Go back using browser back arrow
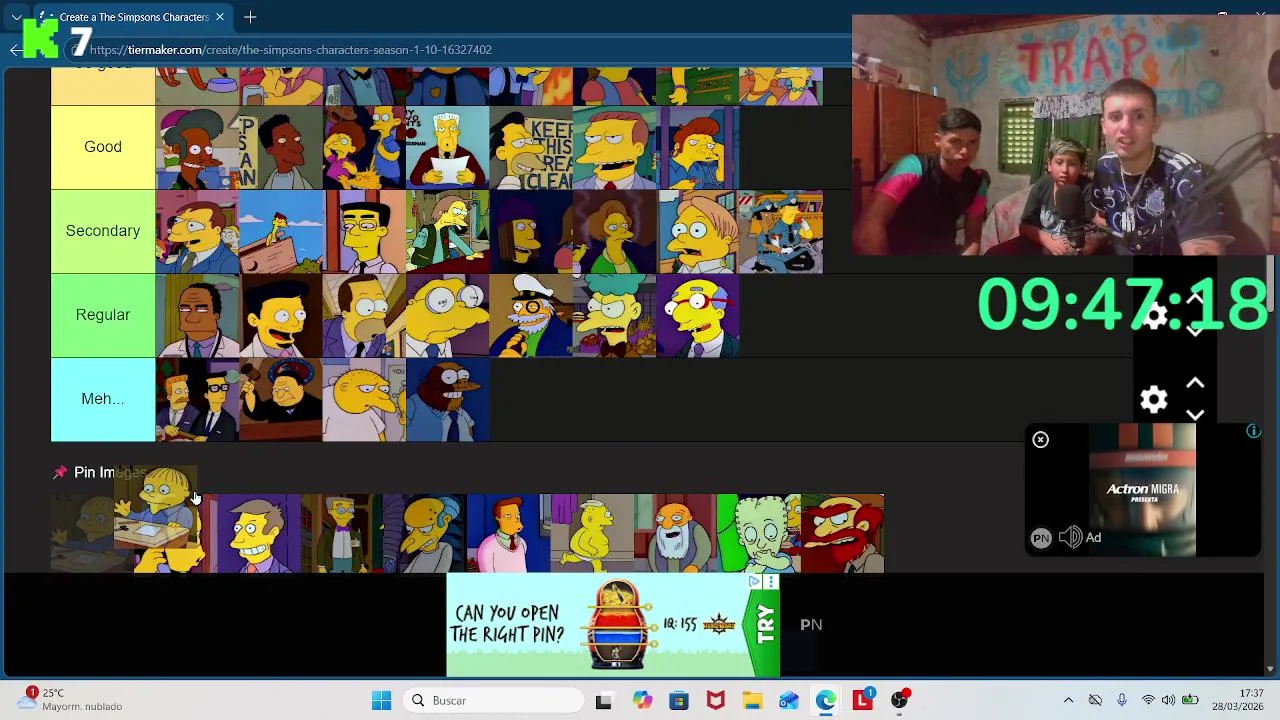Image resolution: width=1280 pixels, height=720 pixels. 15,50
